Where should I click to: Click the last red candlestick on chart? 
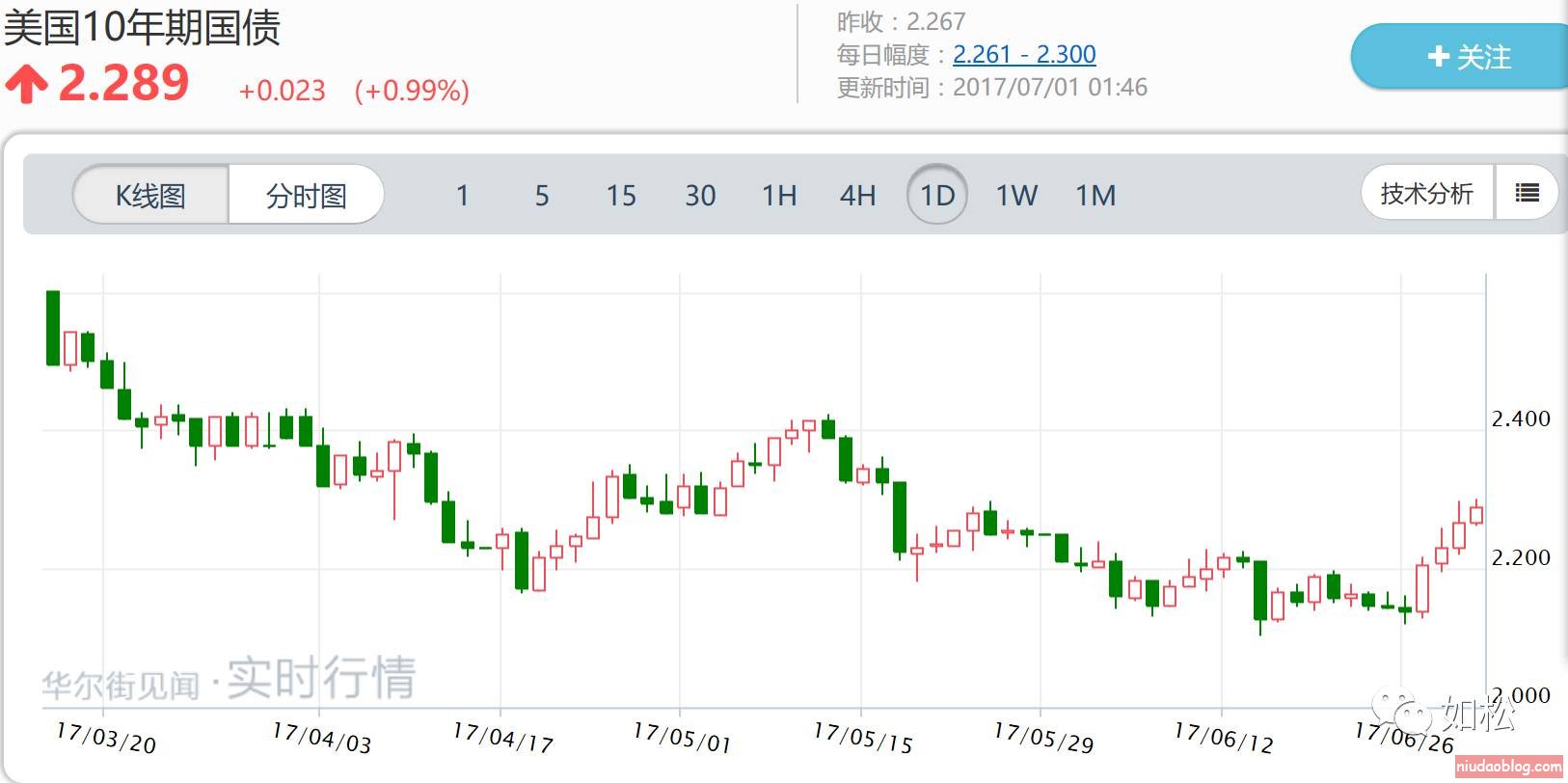point(1475,513)
